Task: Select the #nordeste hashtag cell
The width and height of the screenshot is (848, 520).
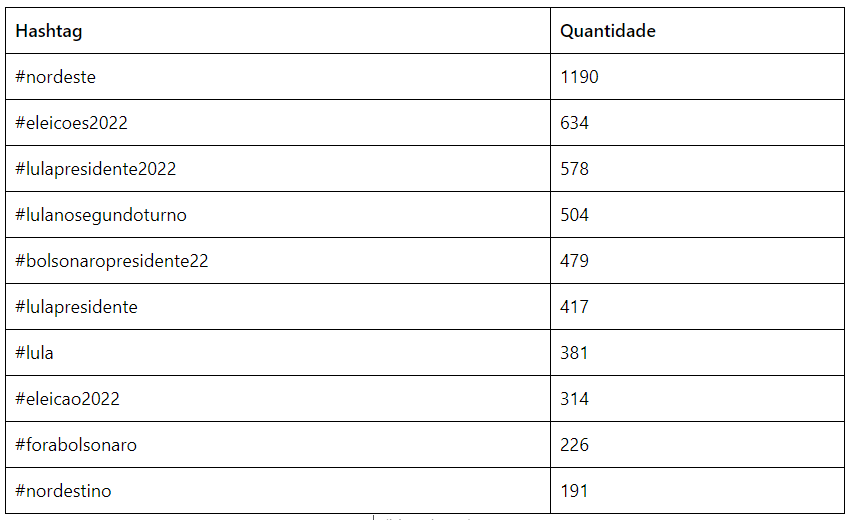Action: tap(56, 77)
